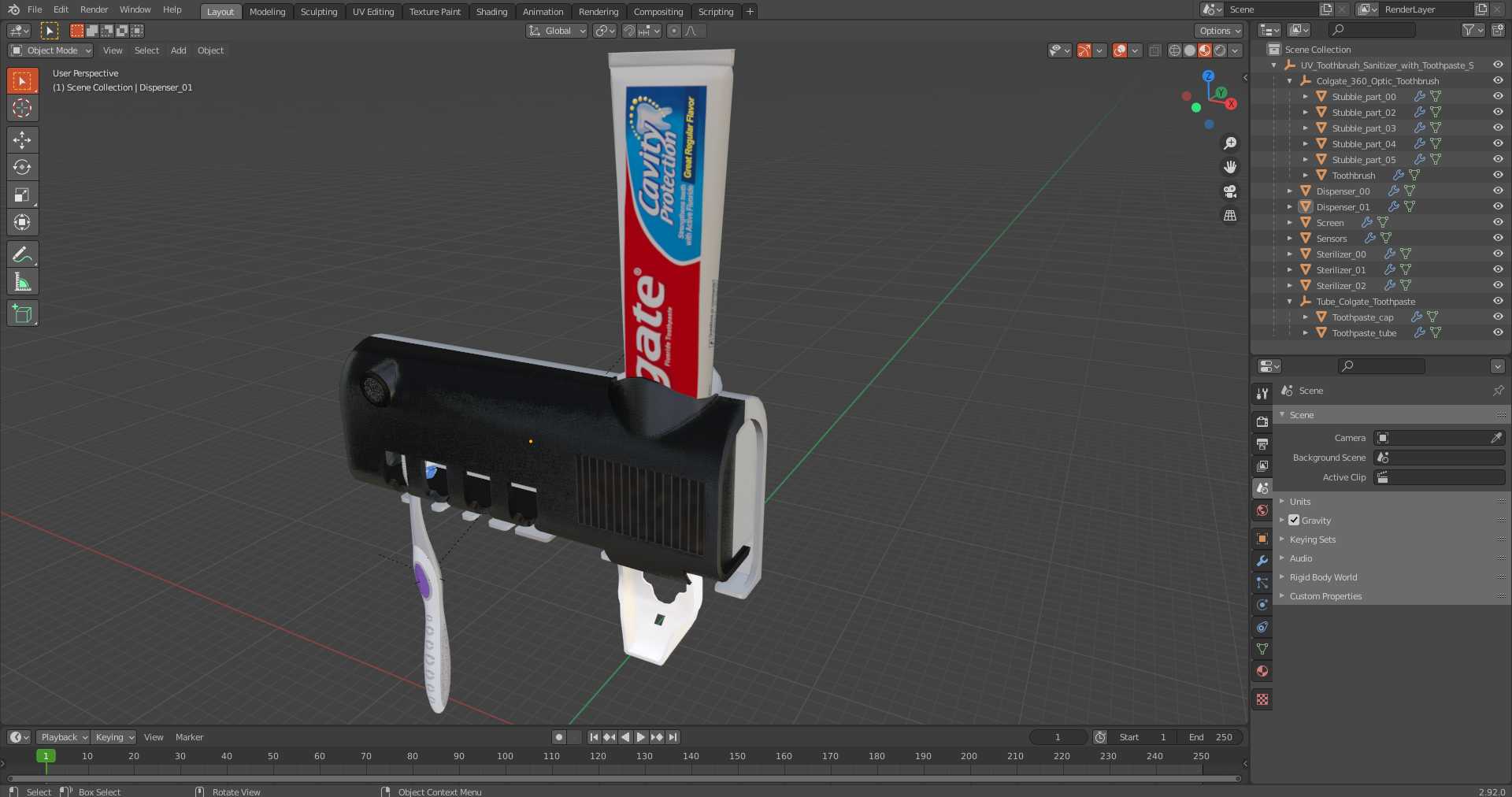Screen dimensions: 1512x797
Task: Hide Dispenser_01 in the outliner
Action: pyautogui.click(x=1498, y=206)
